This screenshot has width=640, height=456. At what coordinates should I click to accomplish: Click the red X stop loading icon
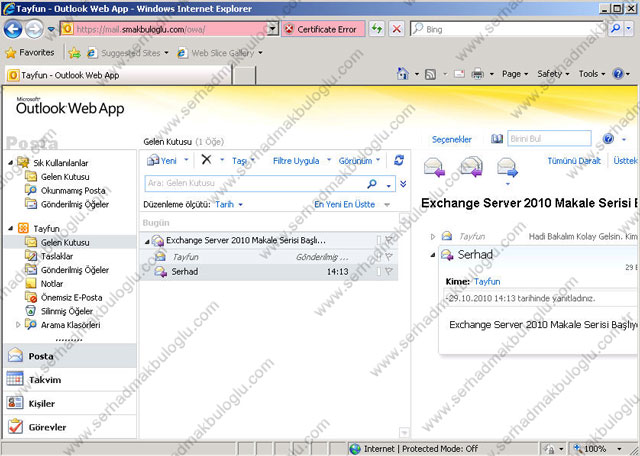[x=396, y=29]
